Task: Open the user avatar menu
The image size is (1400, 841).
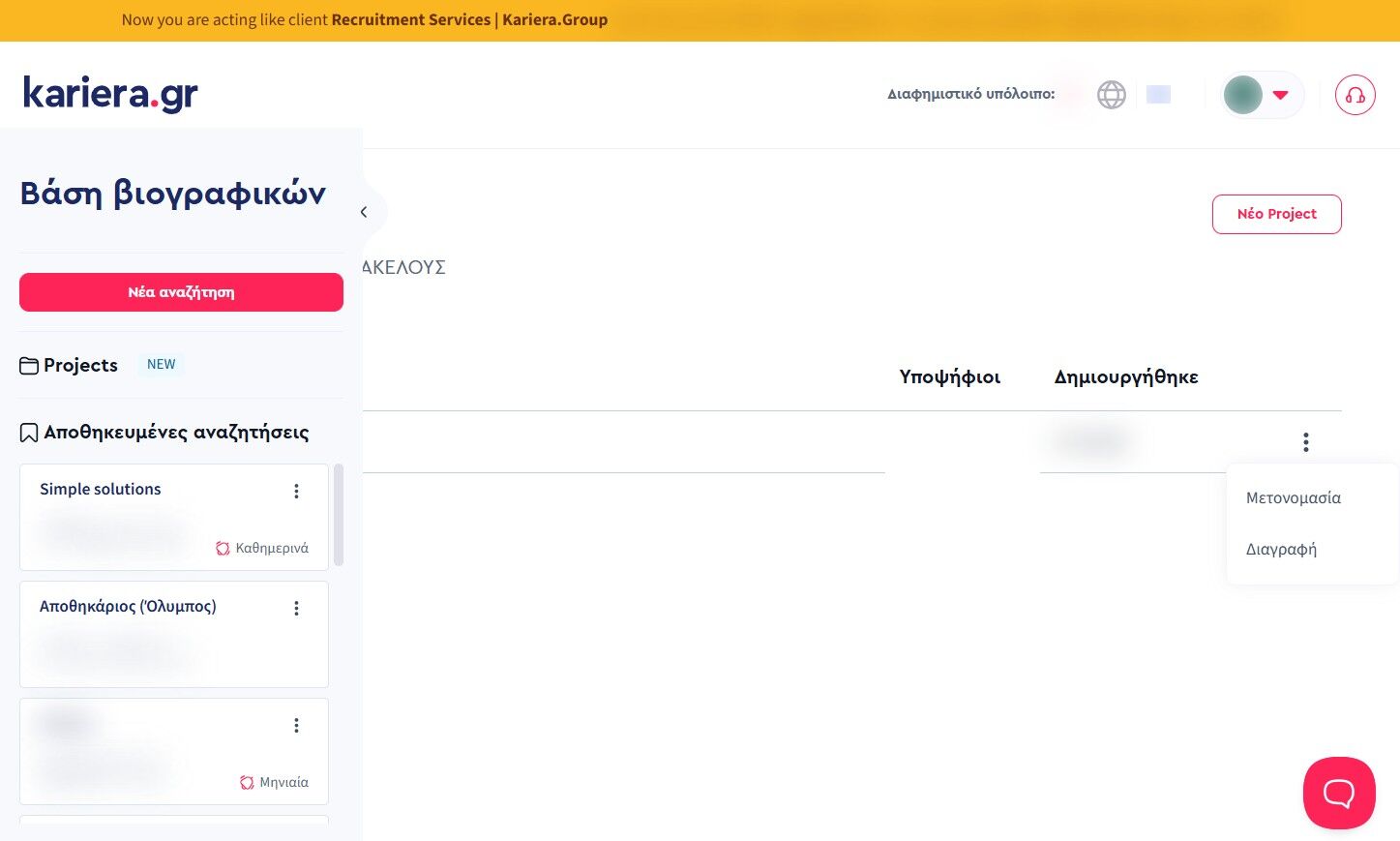Action: click(1243, 95)
